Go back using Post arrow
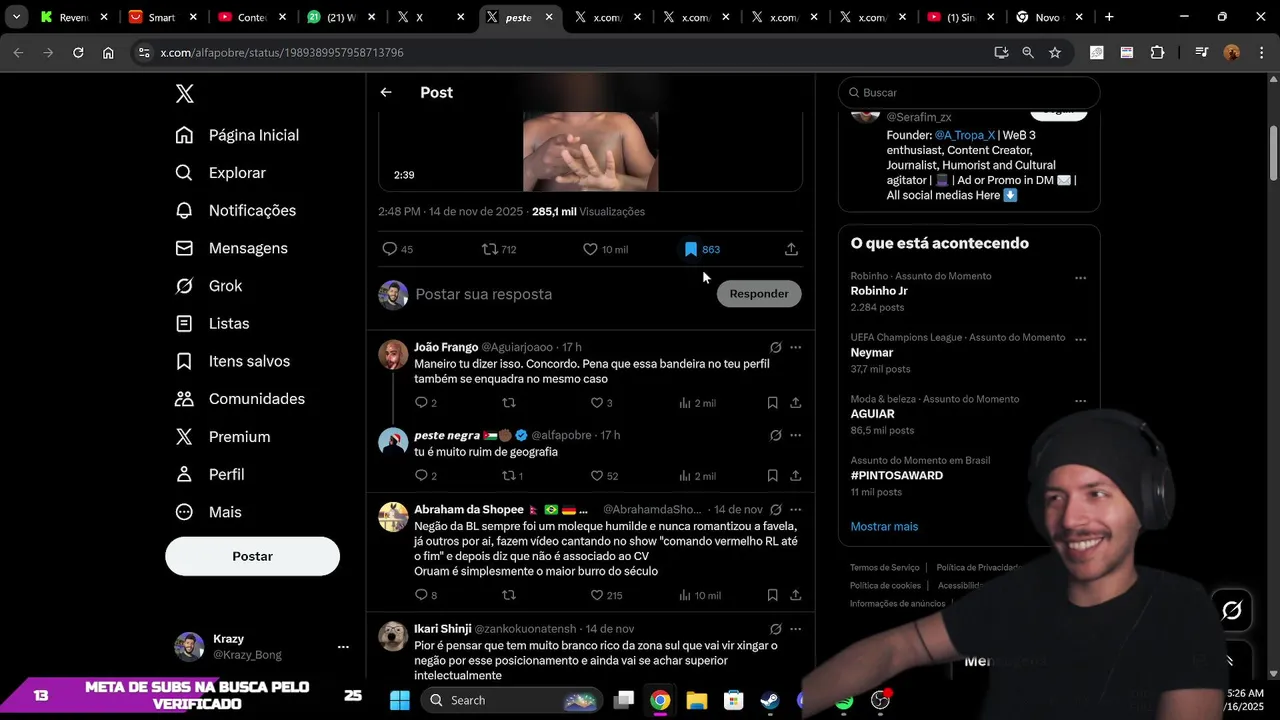 386,92
